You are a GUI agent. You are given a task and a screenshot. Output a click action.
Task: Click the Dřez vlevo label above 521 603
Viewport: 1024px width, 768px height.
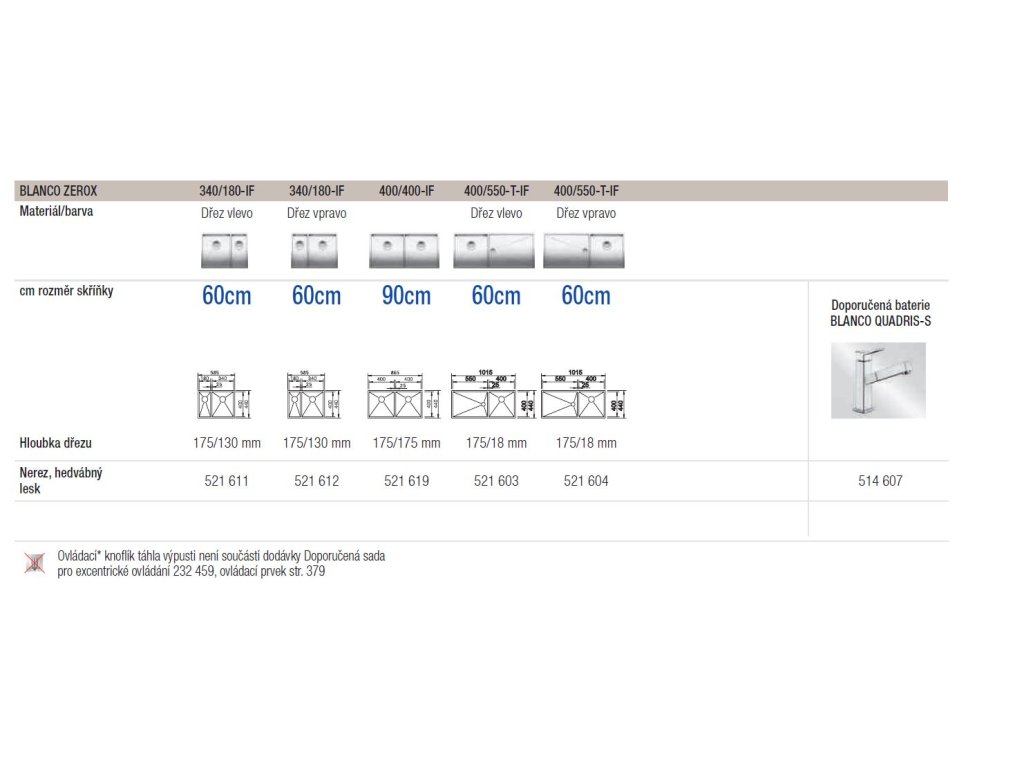[496, 213]
